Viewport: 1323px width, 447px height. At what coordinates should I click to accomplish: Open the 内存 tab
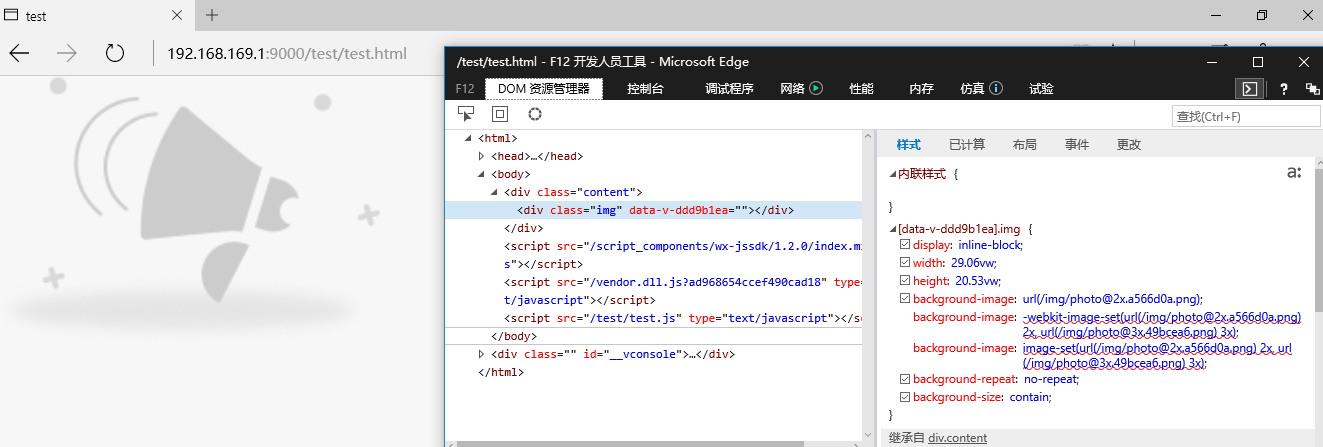coord(921,89)
